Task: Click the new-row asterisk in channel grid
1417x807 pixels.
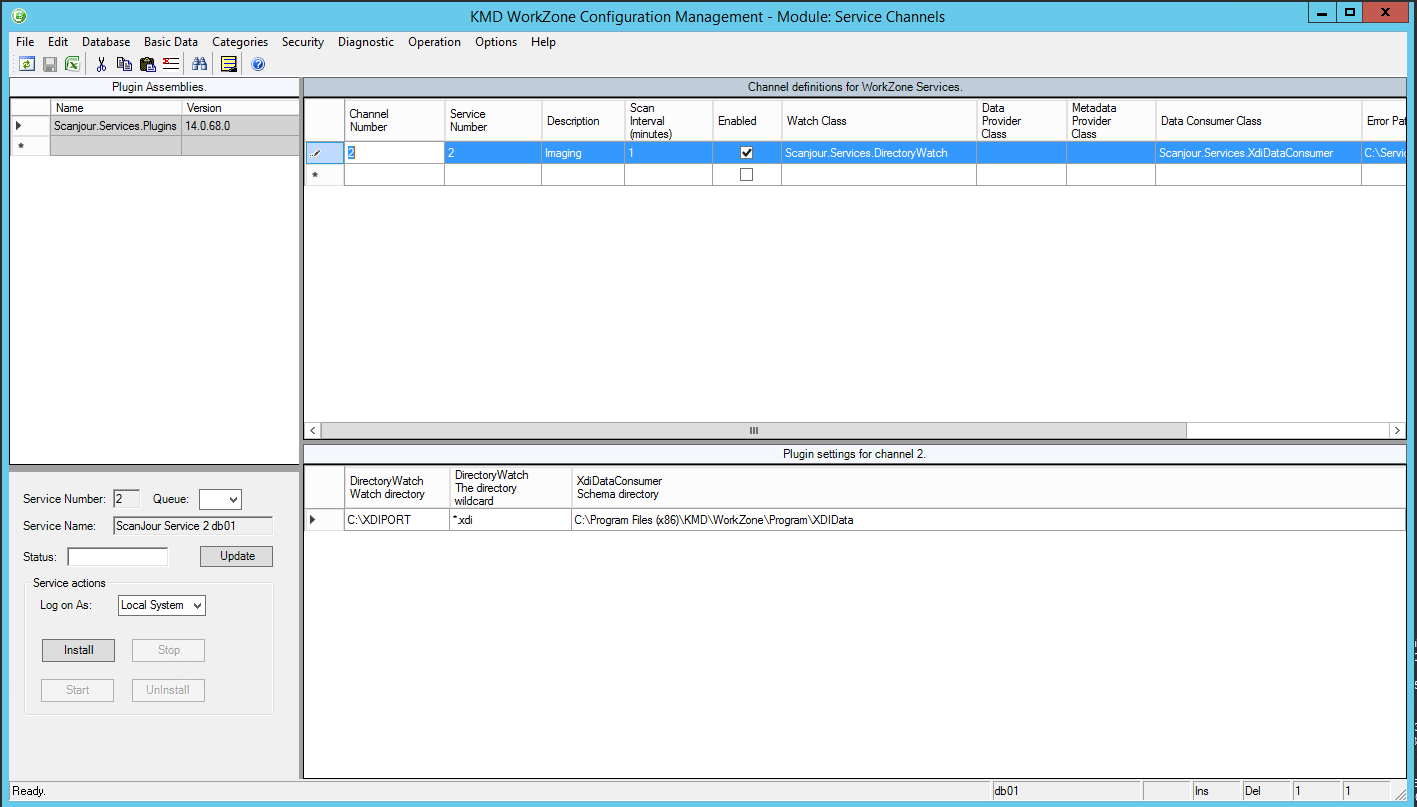Action: pos(316,175)
